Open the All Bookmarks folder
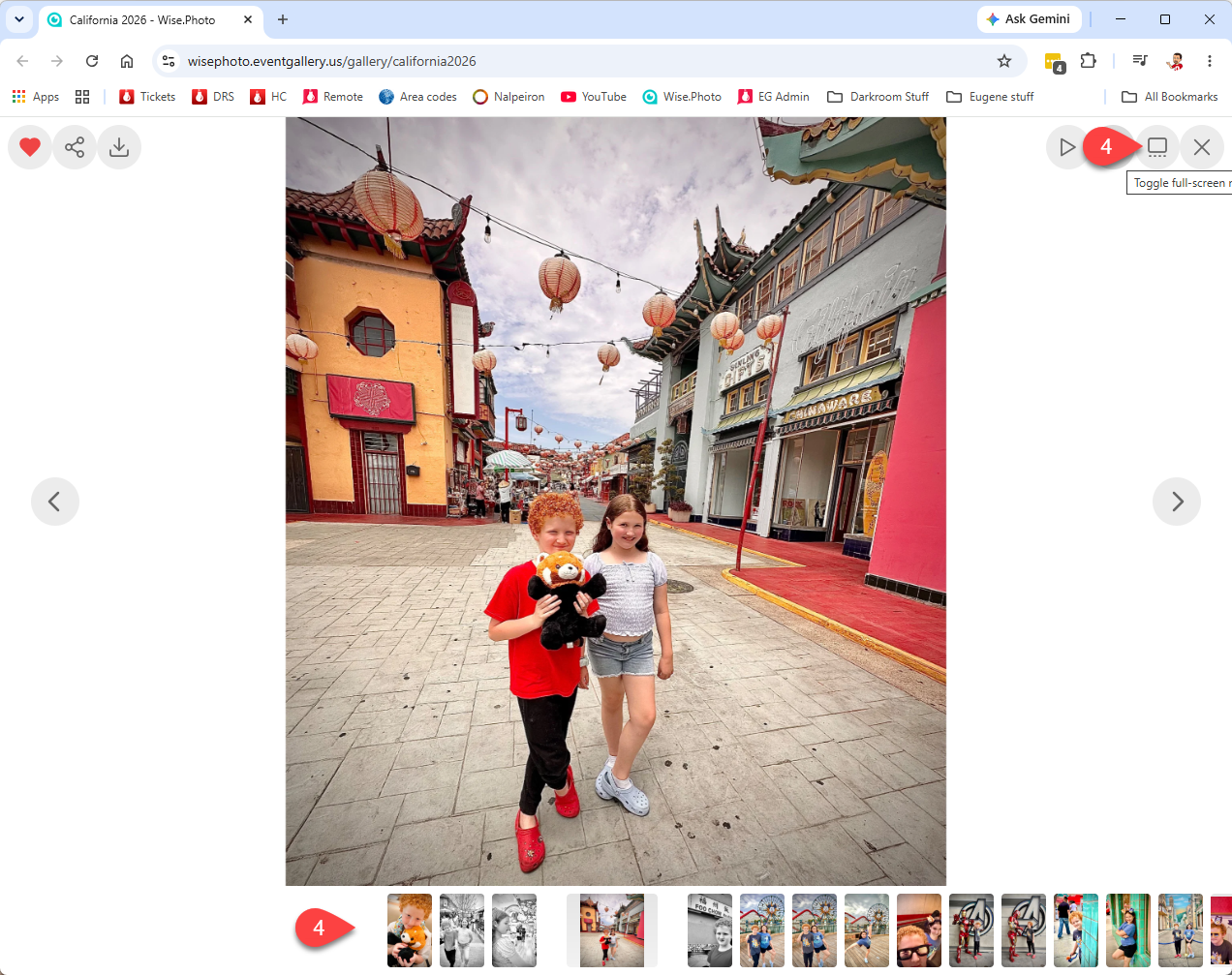 coord(1170,97)
